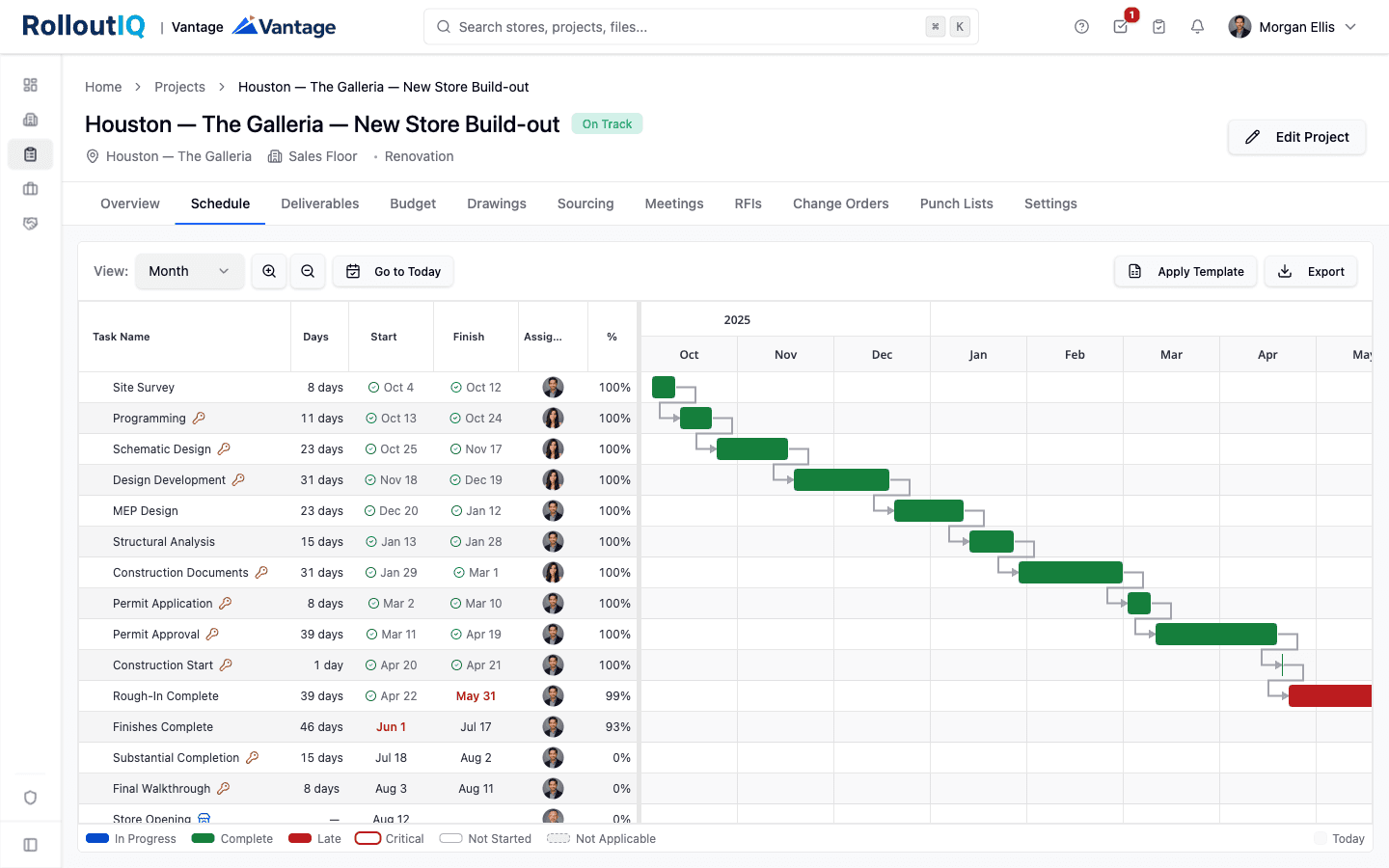Open the stores building icon in sidebar

pyautogui.click(x=30, y=120)
